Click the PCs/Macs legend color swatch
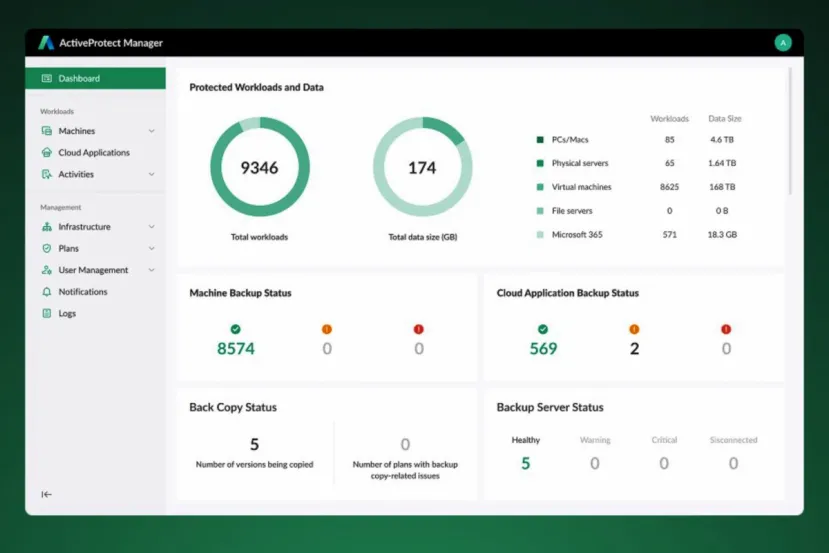This screenshot has height=553, width=829. (540, 140)
